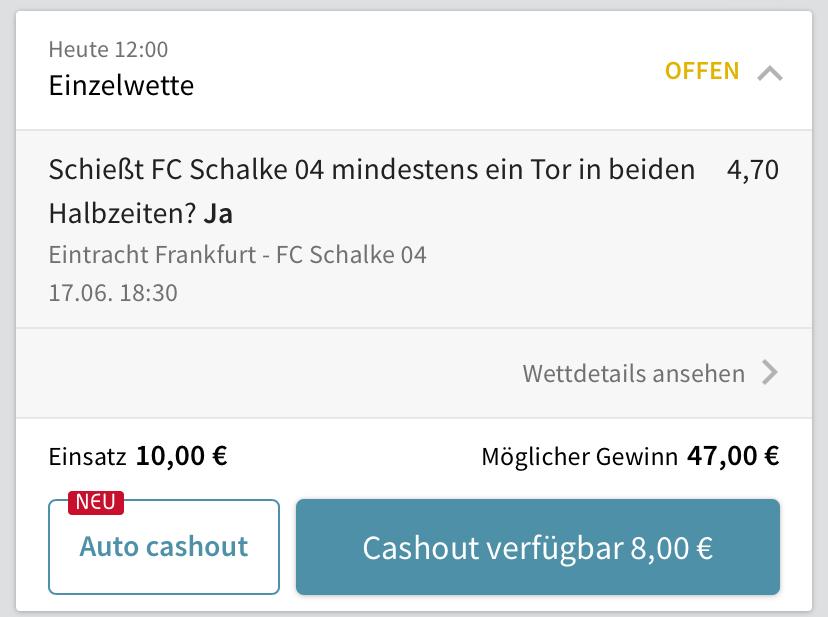Open the Auto cashout option
Screen dimensions: 828x617
coord(164,547)
